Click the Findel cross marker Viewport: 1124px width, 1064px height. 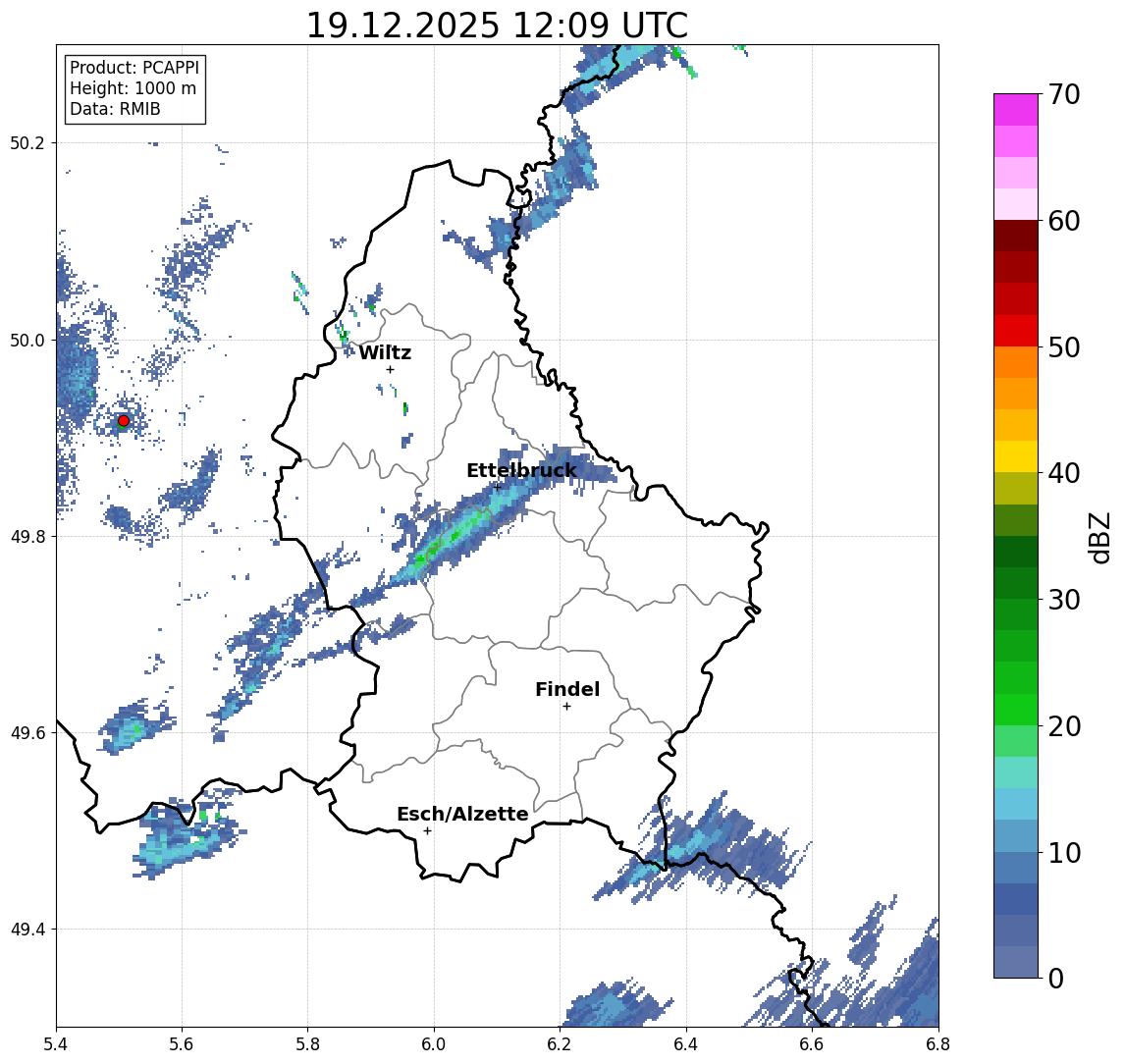[x=566, y=707]
